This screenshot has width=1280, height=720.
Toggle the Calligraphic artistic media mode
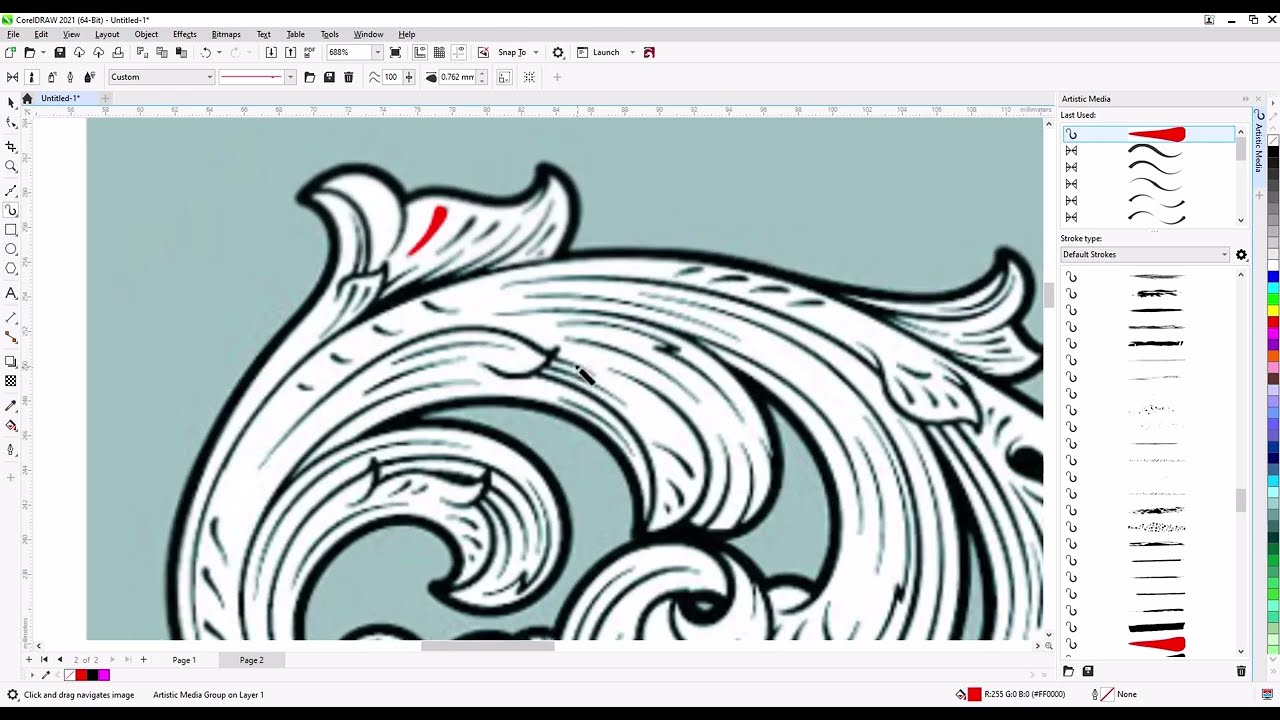click(70, 77)
